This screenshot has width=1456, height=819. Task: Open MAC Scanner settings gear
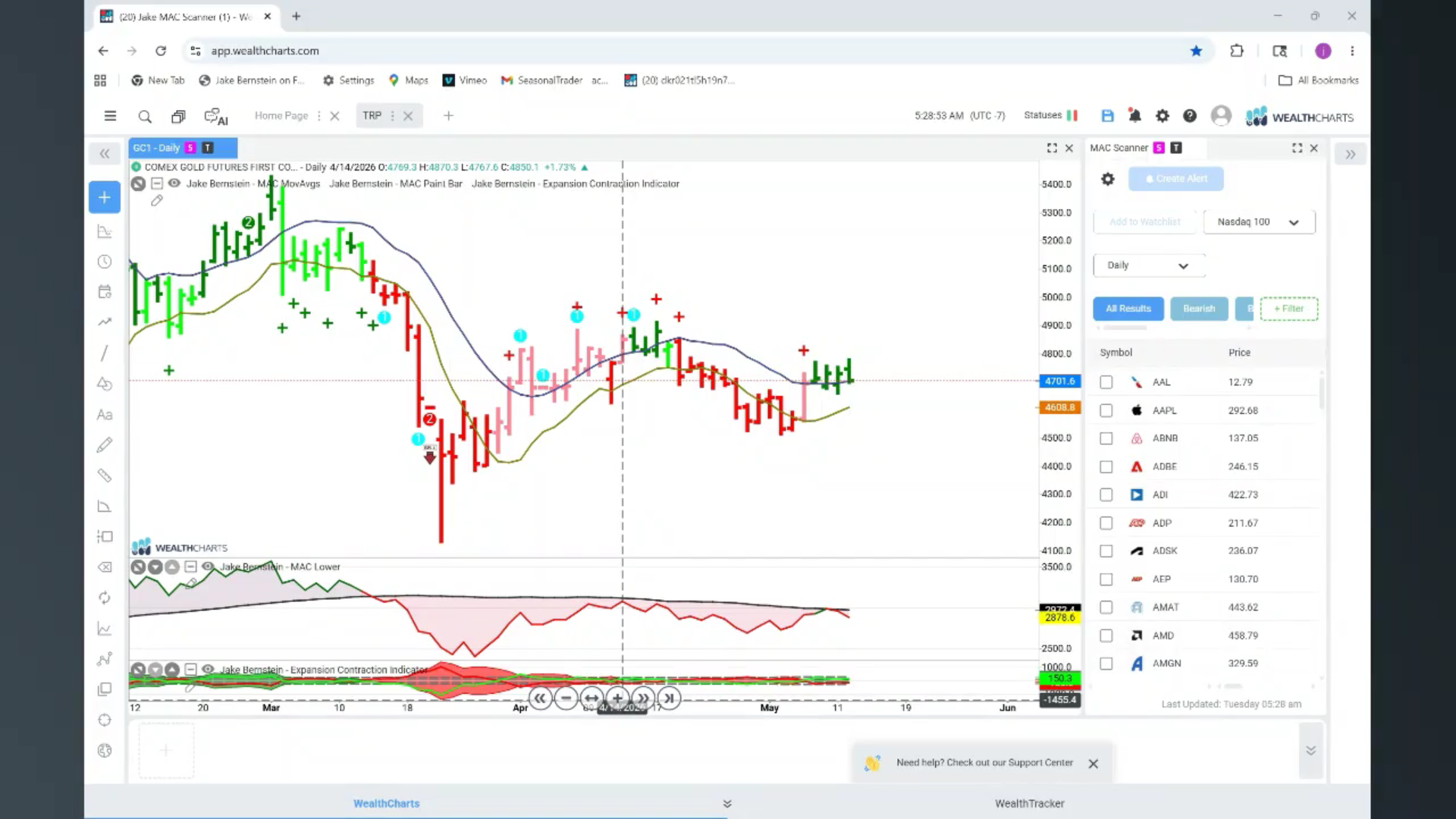pos(1108,179)
